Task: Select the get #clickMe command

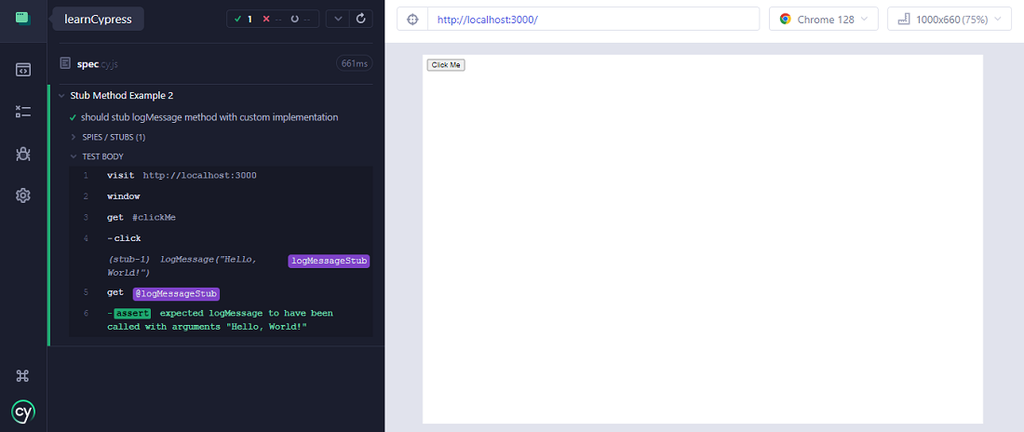Action: (x=220, y=217)
